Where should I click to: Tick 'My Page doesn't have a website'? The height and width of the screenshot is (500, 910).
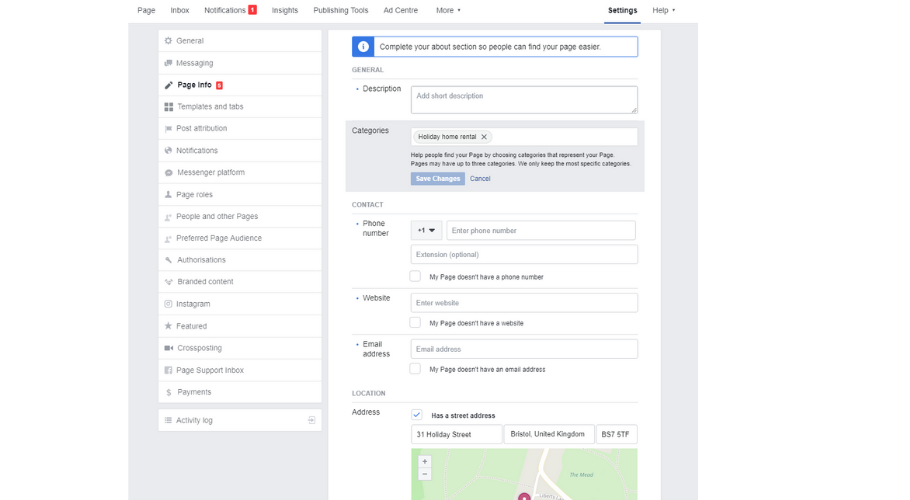pyautogui.click(x=415, y=323)
